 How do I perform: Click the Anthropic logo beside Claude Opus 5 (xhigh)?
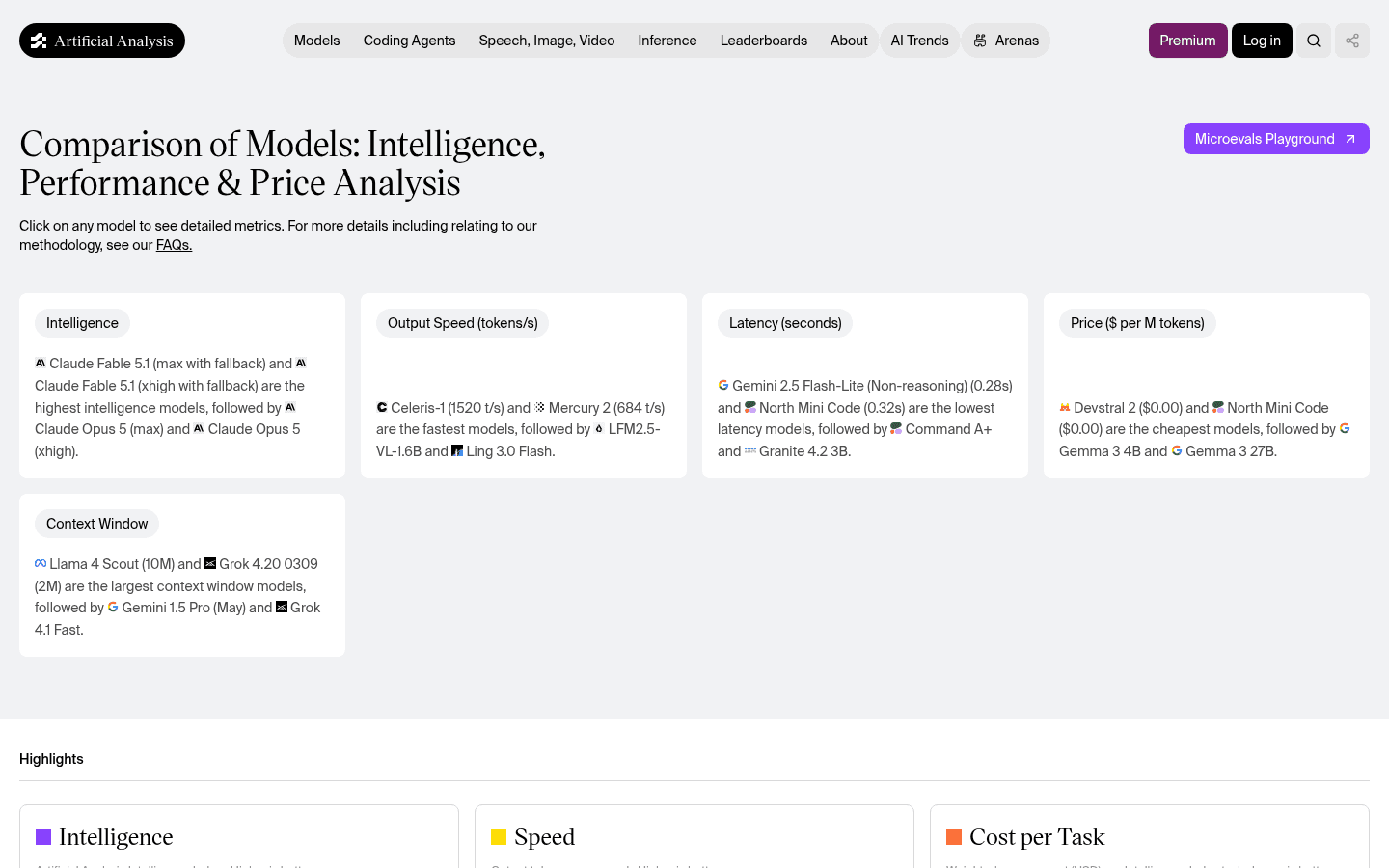(x=199, y=429)
